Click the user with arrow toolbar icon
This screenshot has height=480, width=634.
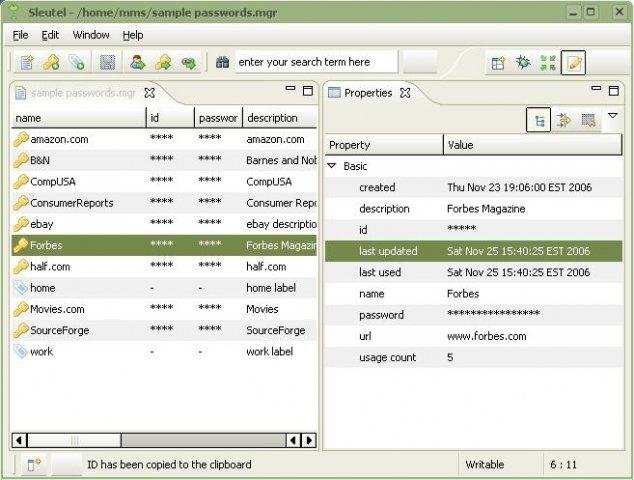137,63
